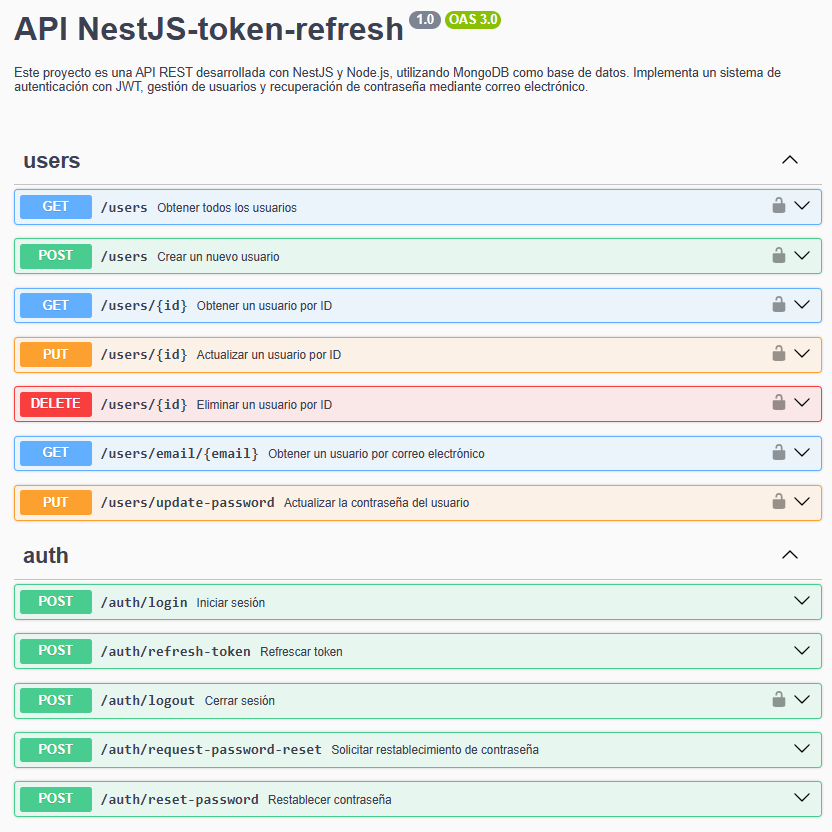Click the /auth/request-password-reset path

[x=211, y=750]
